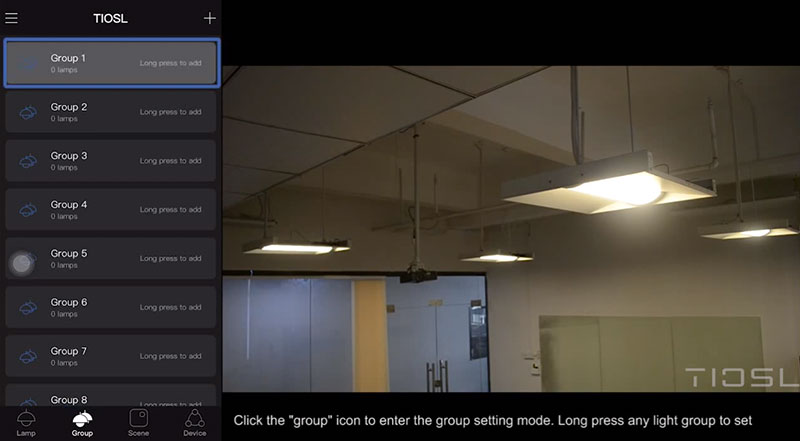800x441 pixels.
Task: Click 'Long press to add' for Group 5
Action: (170, 258)
